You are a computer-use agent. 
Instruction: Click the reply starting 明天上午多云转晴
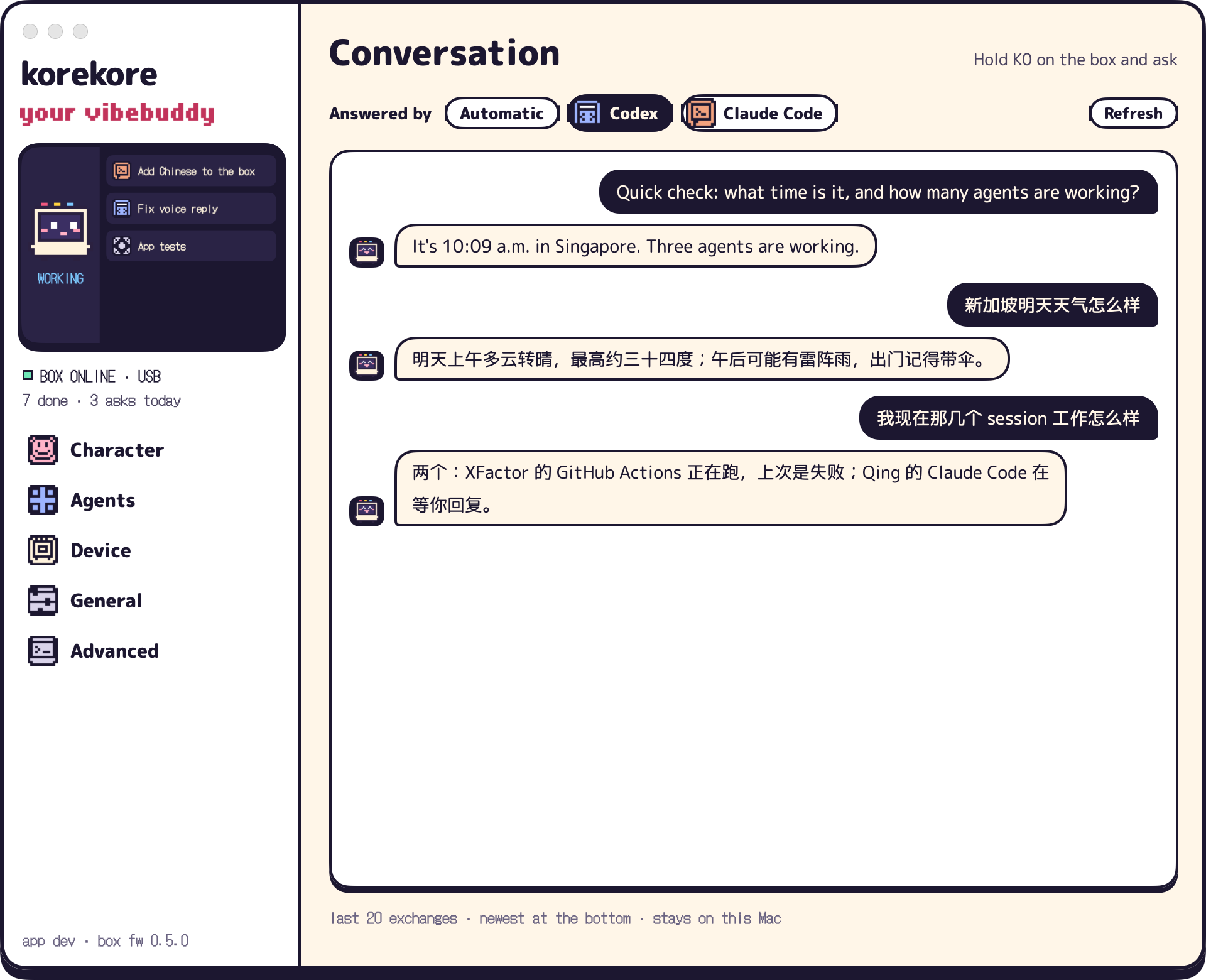pyautogui.click(x=702, y=359)
